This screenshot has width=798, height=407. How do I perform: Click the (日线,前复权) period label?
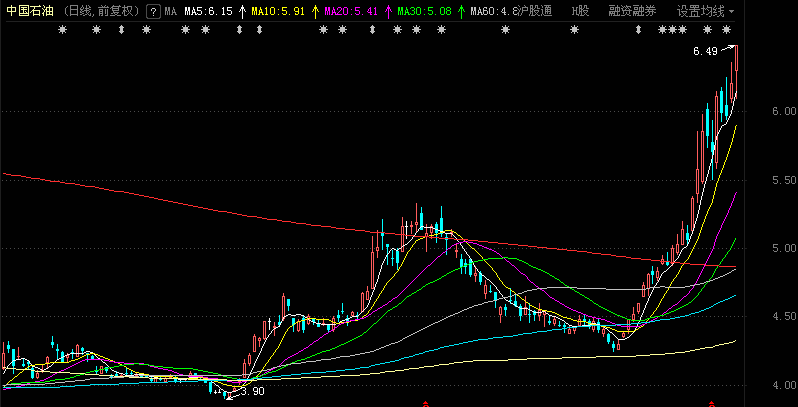tap(103, 11)
